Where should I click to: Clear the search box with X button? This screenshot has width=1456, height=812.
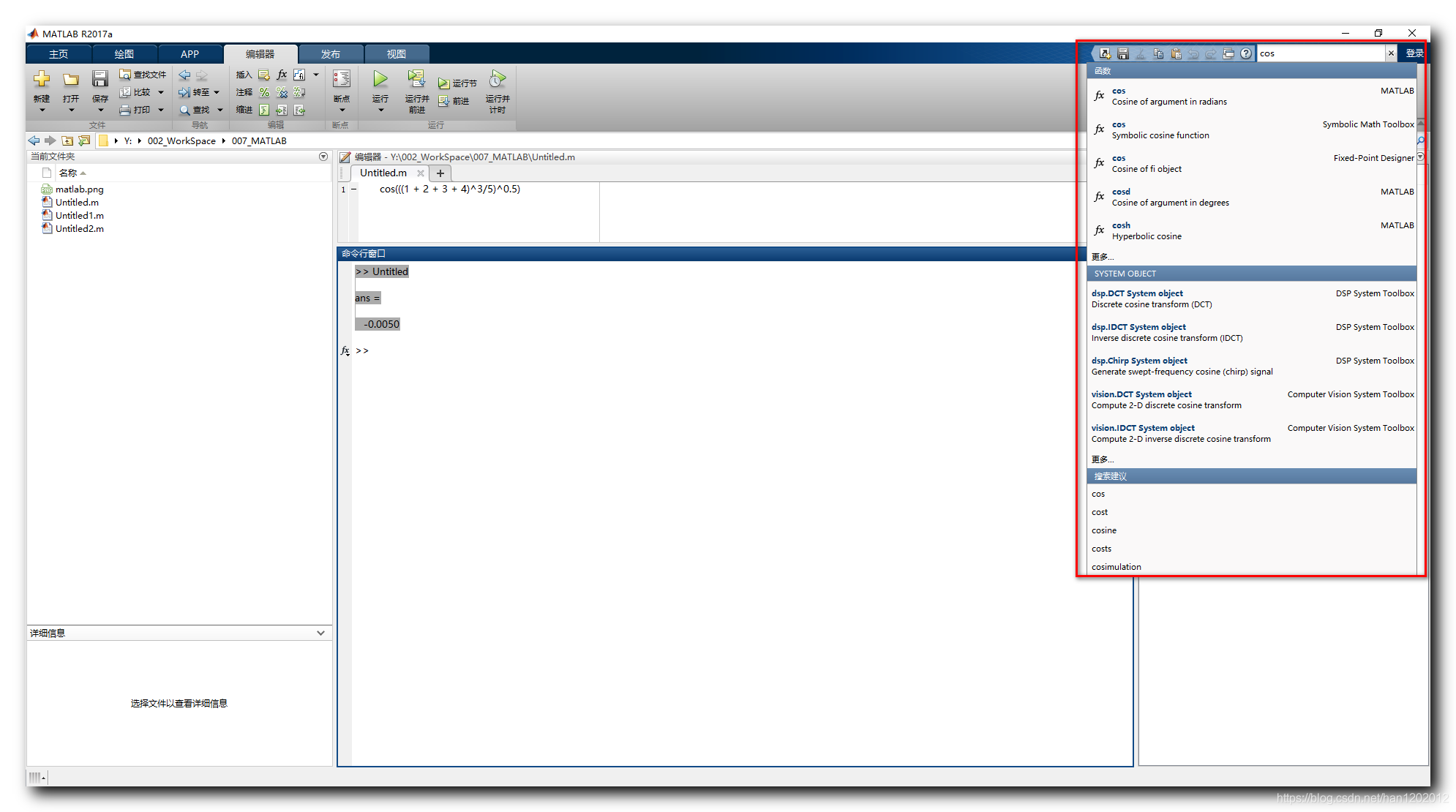(x=1391, y=53)
